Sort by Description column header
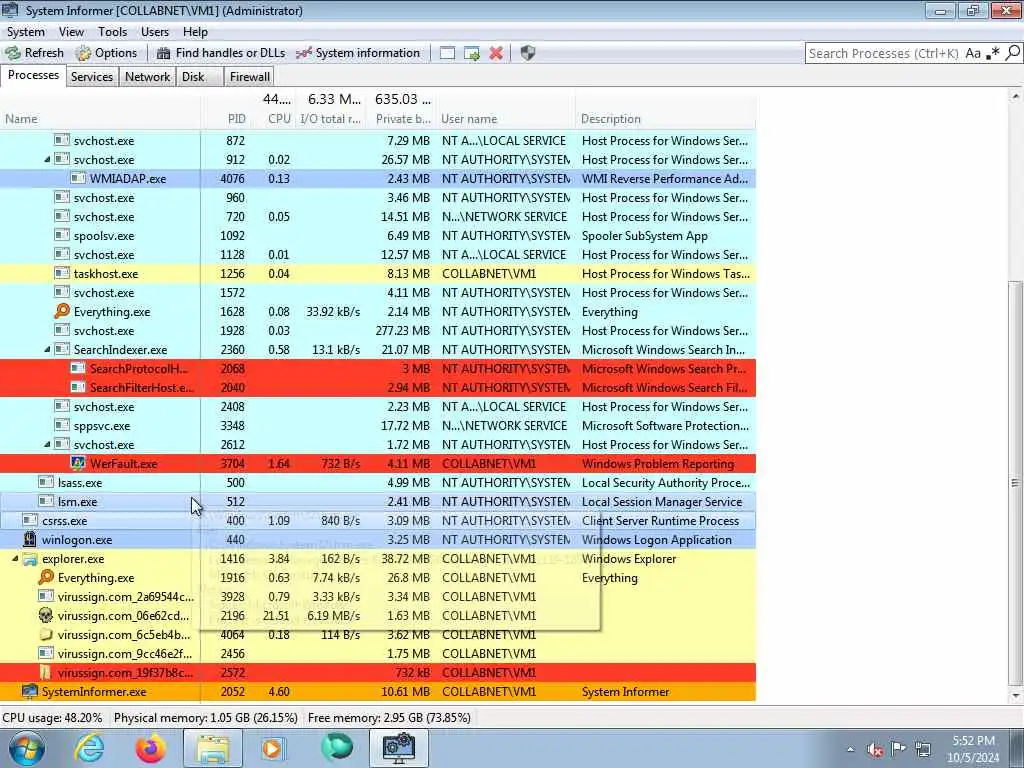 point(665,119)
